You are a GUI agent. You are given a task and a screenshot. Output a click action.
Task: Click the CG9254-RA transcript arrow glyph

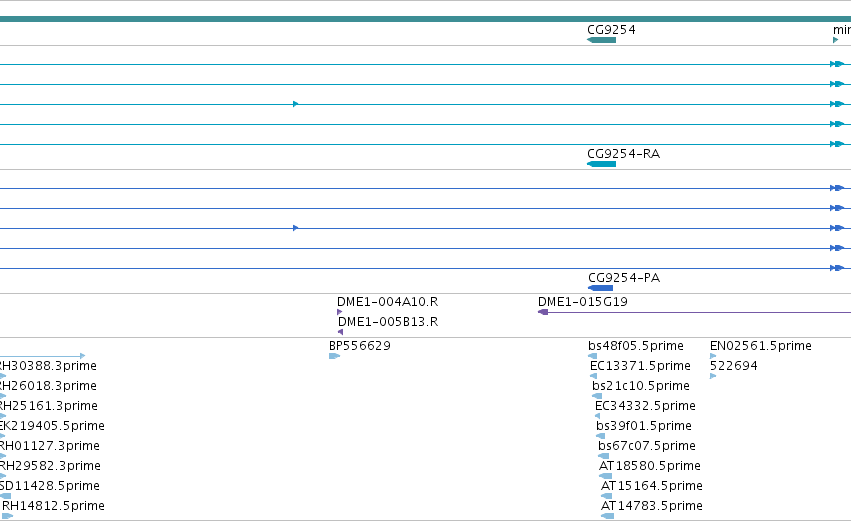click(x=601, y=164)
